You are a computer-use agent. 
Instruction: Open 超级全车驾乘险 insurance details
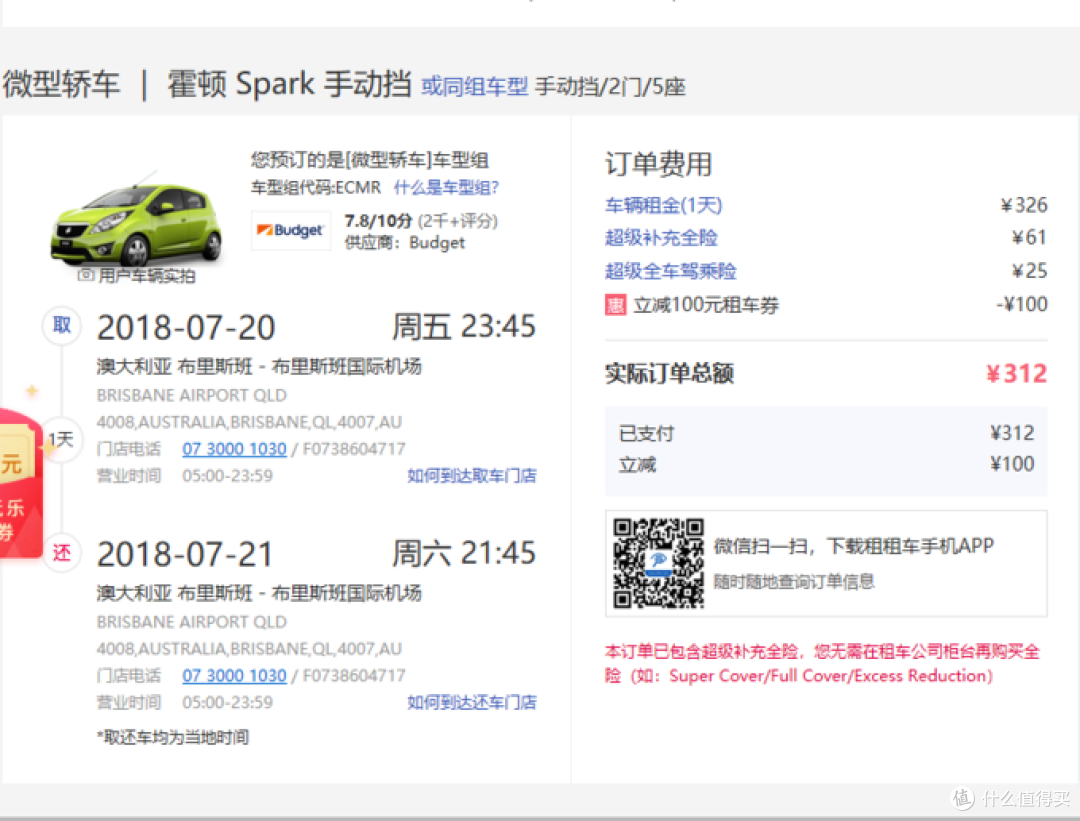coord(670,271)
